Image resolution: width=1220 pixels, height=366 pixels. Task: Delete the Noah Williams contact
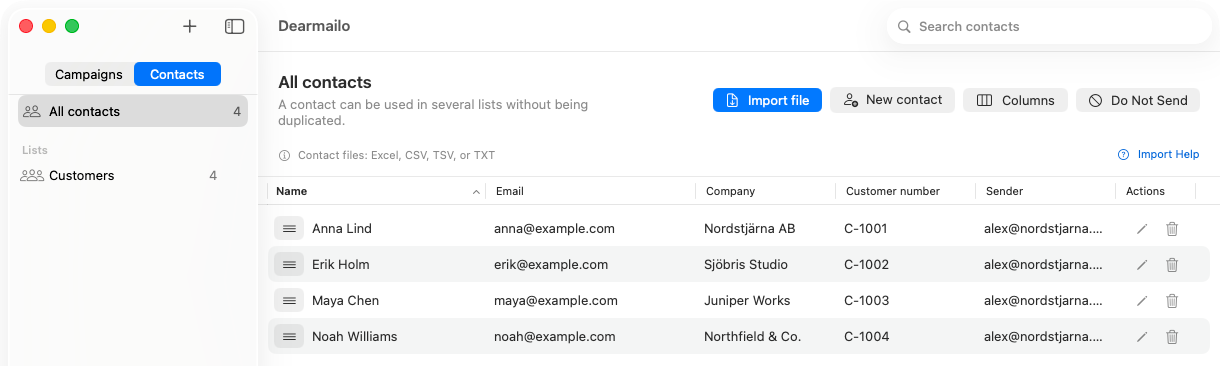(x=1172, y=336)
